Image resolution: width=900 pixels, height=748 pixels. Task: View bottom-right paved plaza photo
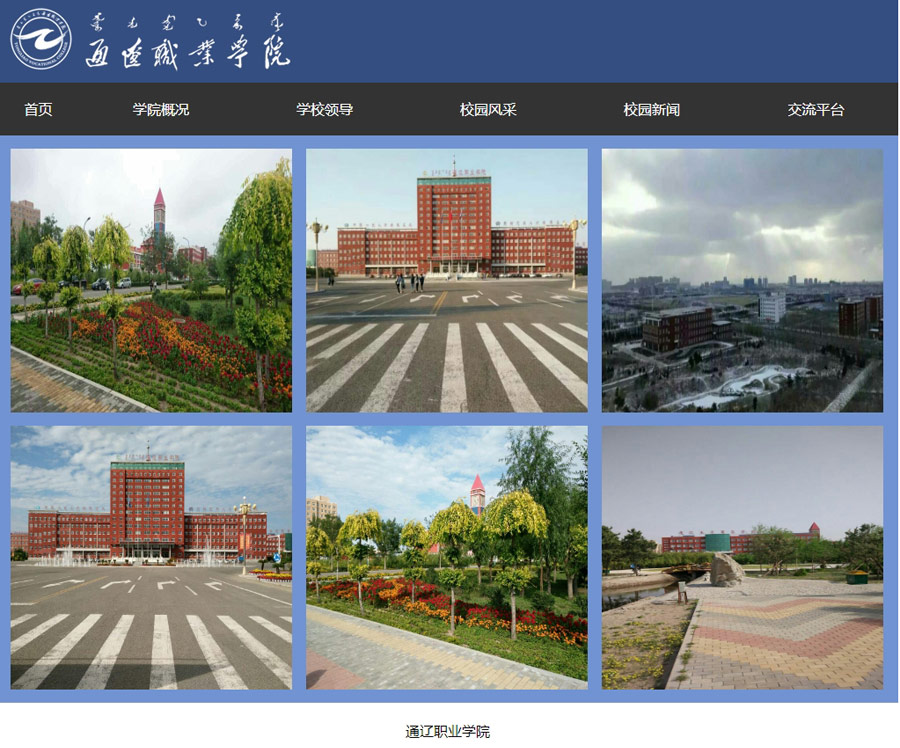pos(742,558)
